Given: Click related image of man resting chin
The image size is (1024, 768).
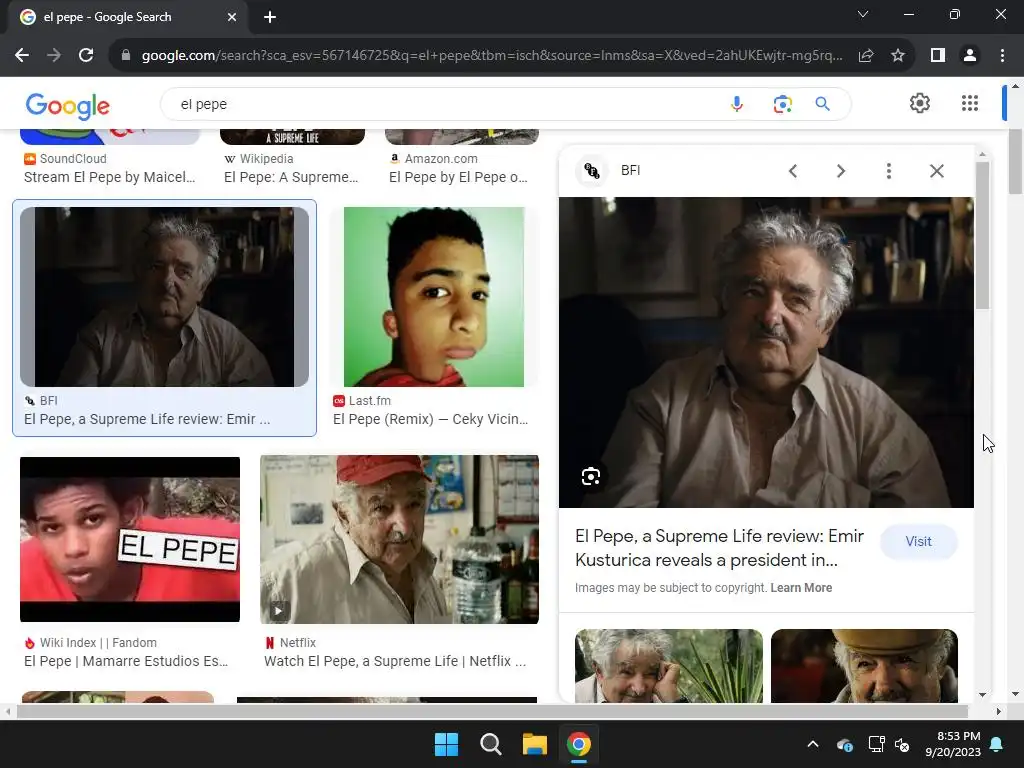Looking at the screenshot, I should [669, 665].
